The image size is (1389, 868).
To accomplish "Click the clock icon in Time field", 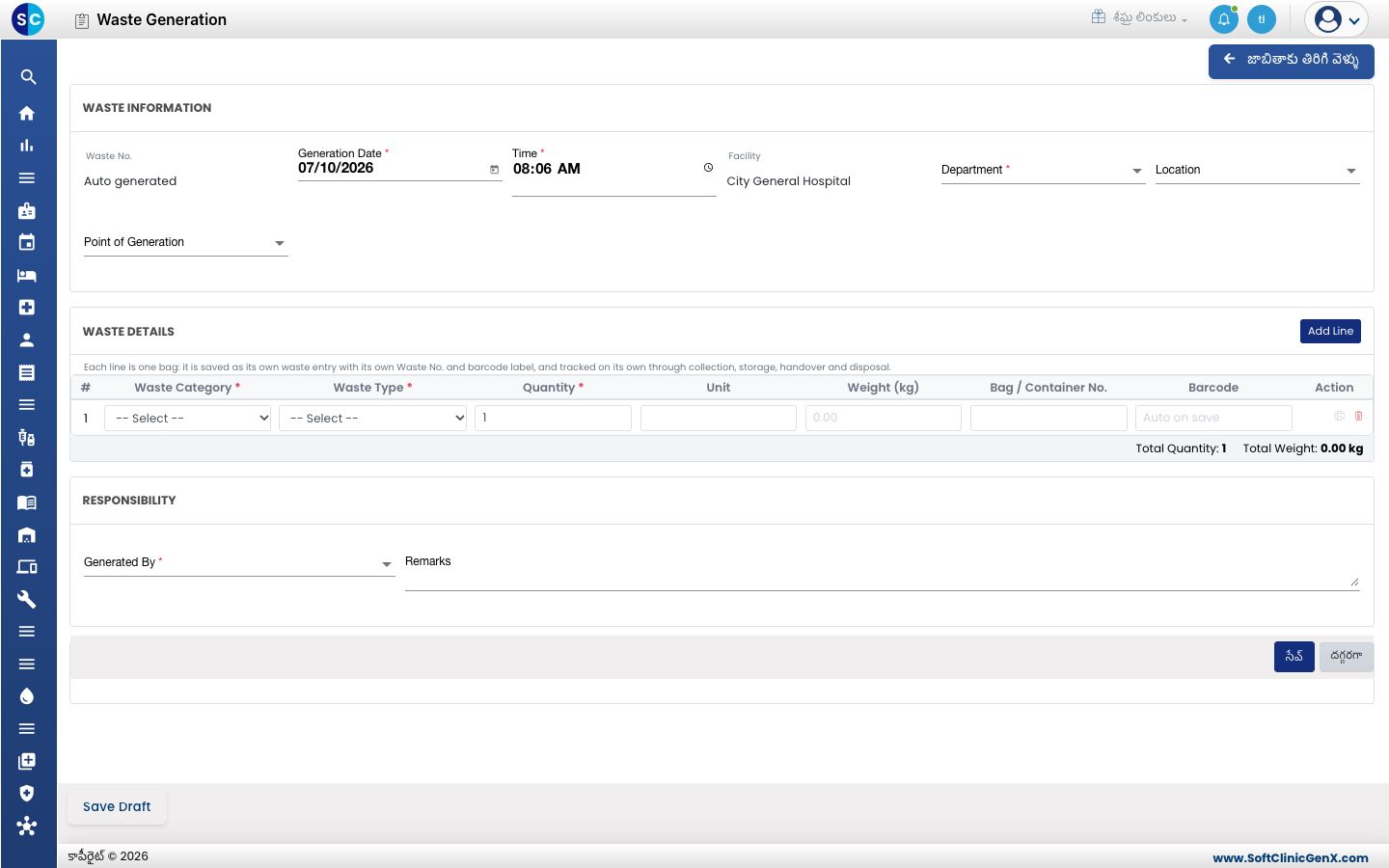I will coord(708,168).
